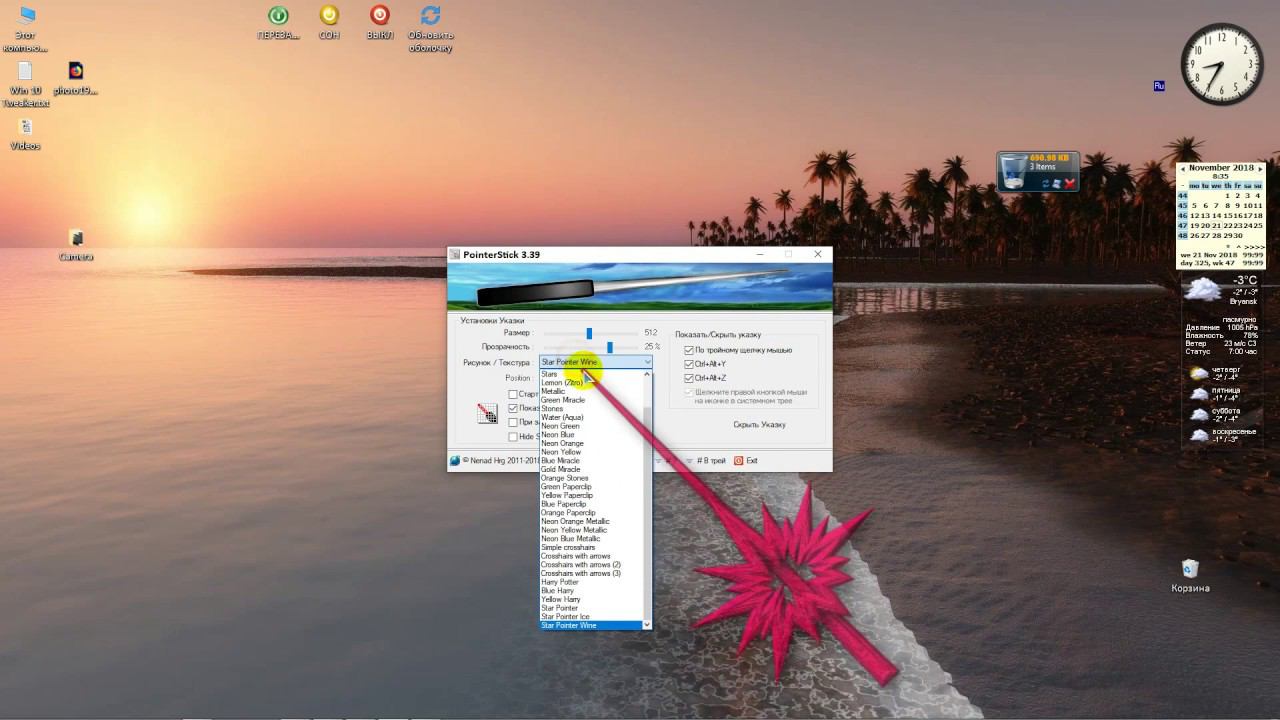Image resolution: width=1280 pixels, height=720 pixels.
Task: Click the суббота forecast weather icon
Action: click(1199, 414)
